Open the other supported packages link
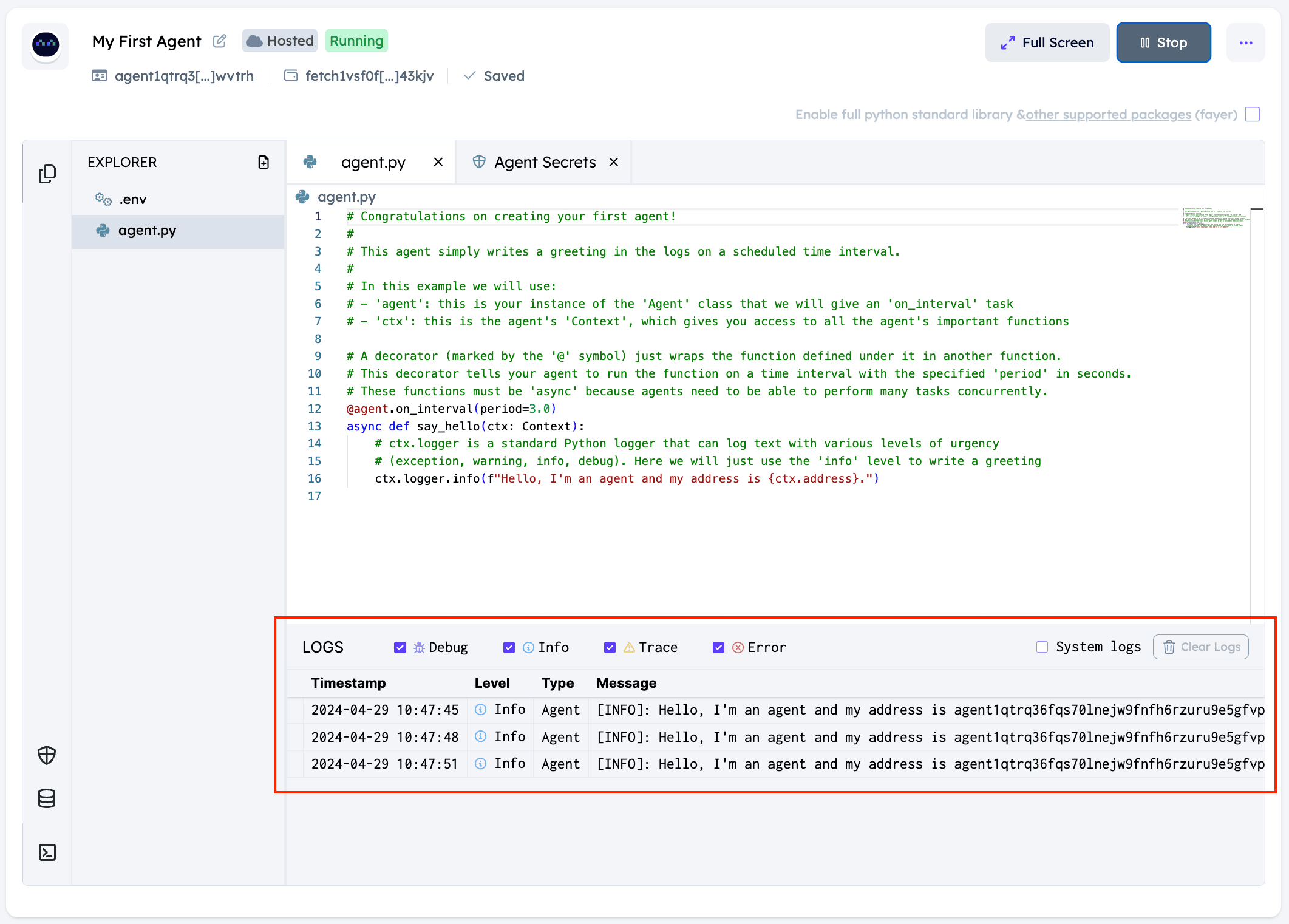 (1108, 114)
